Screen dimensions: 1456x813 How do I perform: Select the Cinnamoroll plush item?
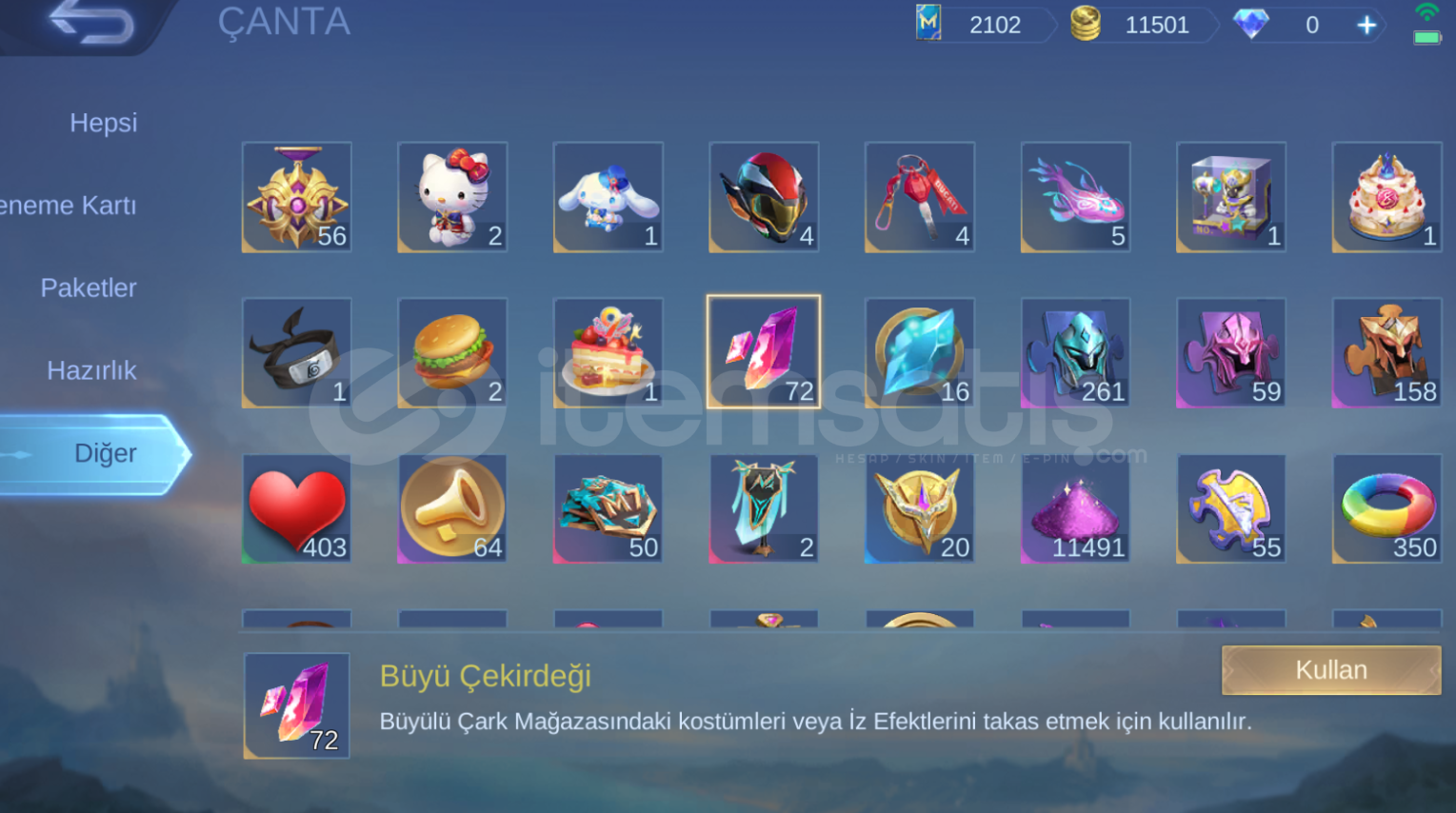(608, 197)
